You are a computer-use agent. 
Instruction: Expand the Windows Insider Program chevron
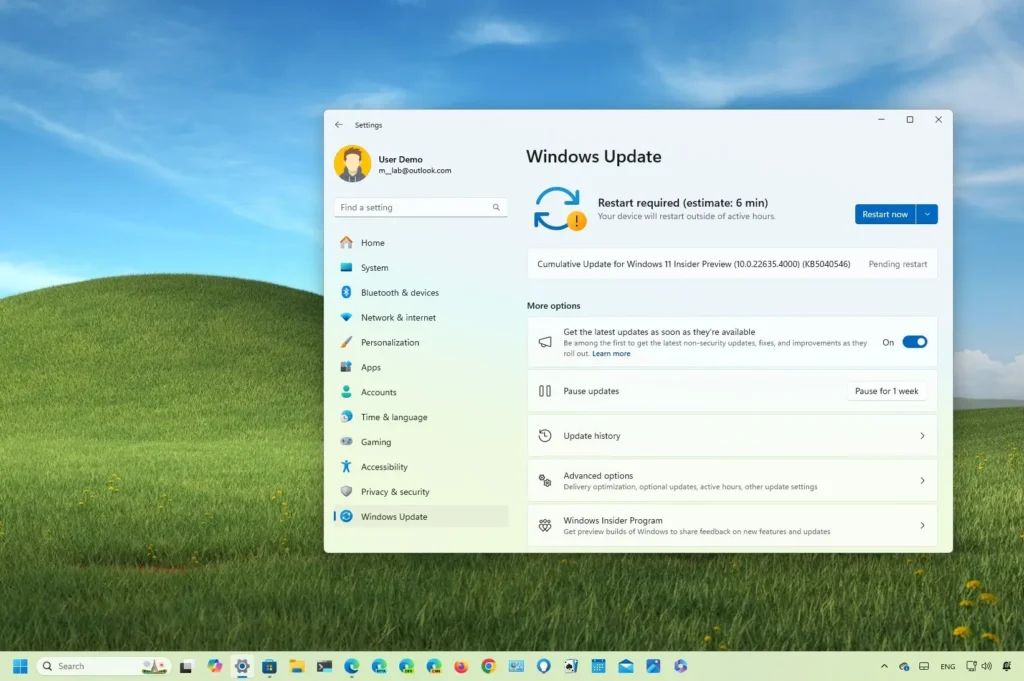point(922,525)
